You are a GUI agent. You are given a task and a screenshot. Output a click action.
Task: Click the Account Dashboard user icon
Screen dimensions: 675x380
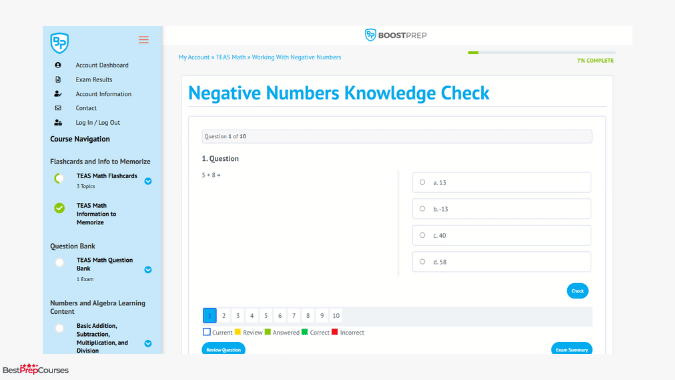click(x=58, y=65)
